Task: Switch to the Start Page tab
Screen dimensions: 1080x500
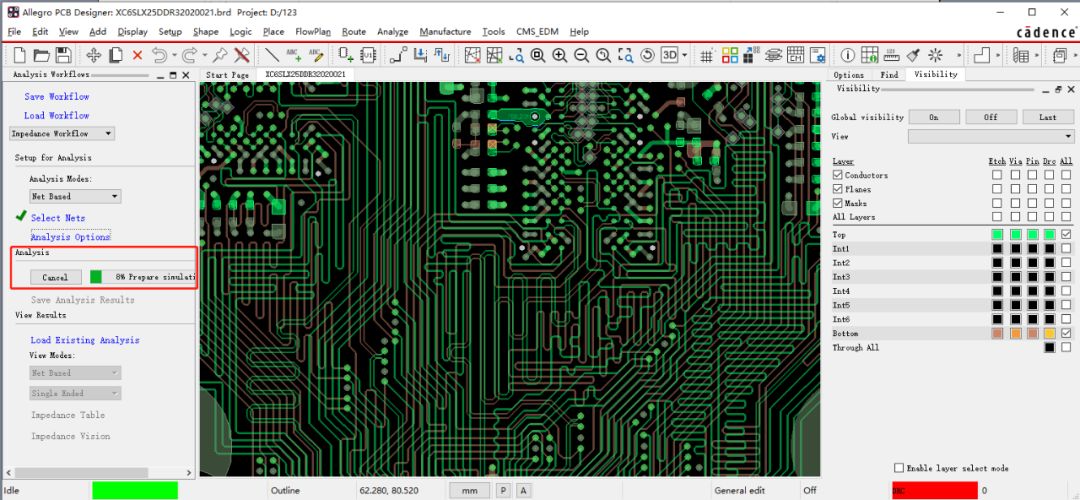Action: pos(227,74)
